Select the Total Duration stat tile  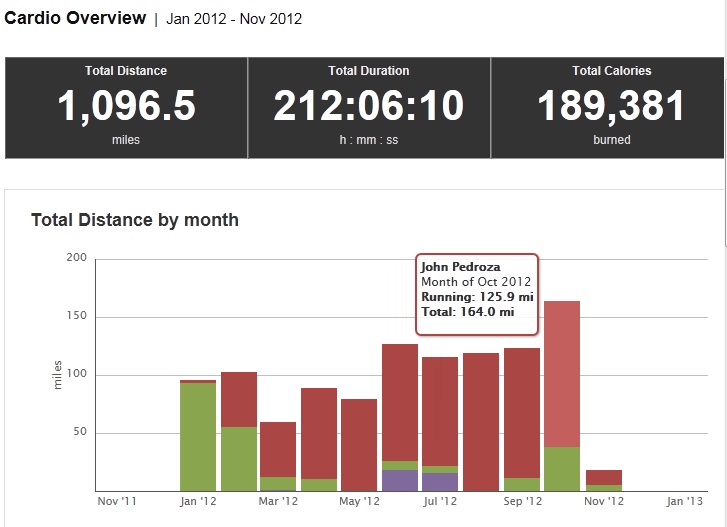[368, 107]
